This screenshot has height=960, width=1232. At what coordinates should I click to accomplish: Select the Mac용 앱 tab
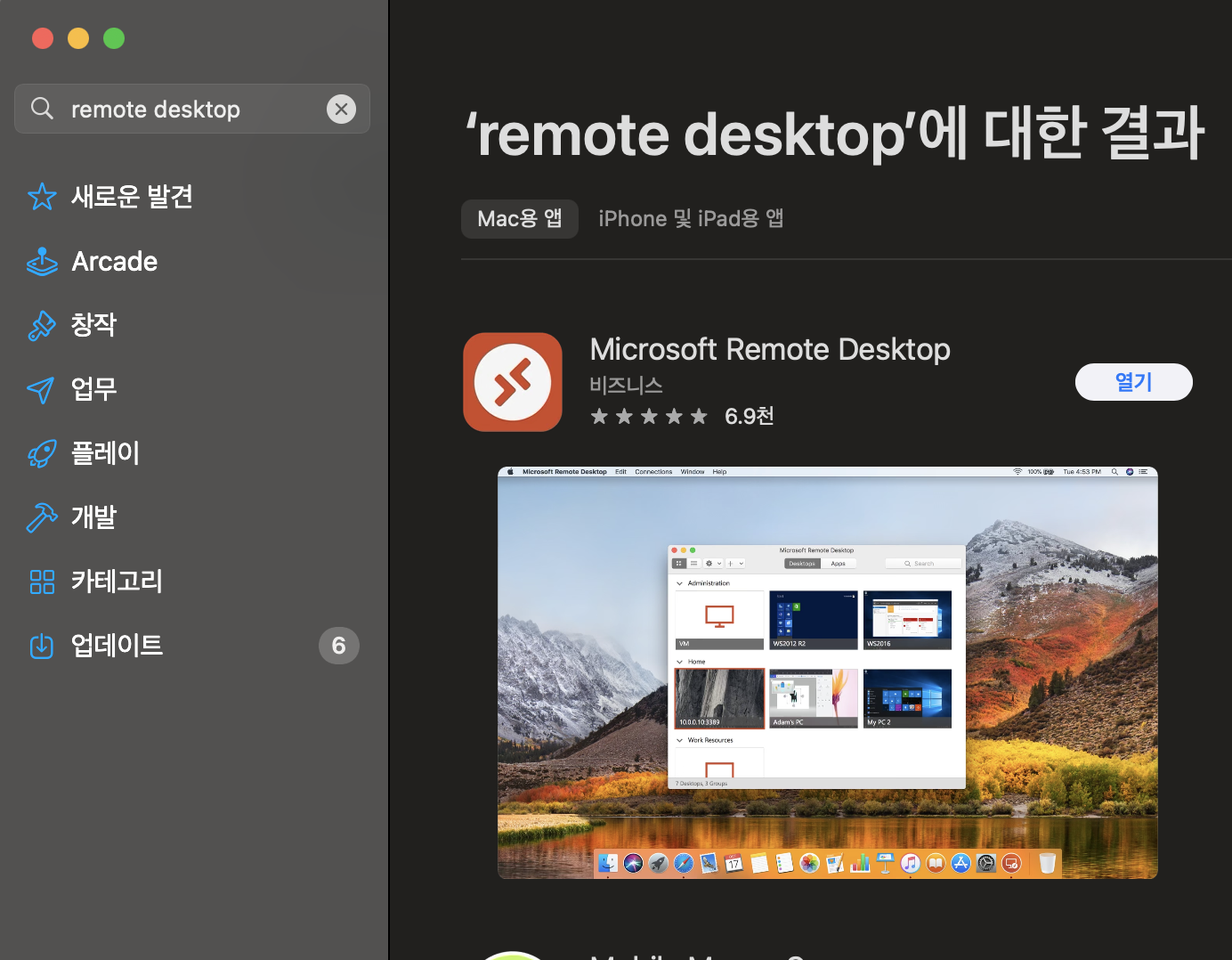520,219
